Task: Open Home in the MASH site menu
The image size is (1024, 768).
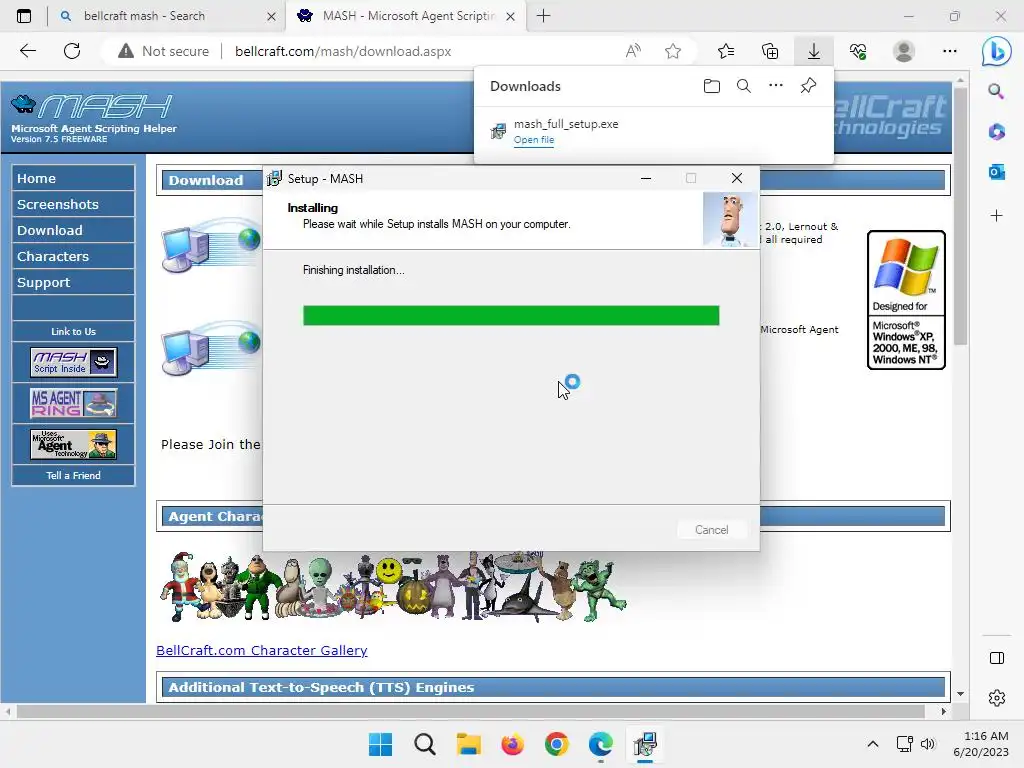Action: (73, 178)
